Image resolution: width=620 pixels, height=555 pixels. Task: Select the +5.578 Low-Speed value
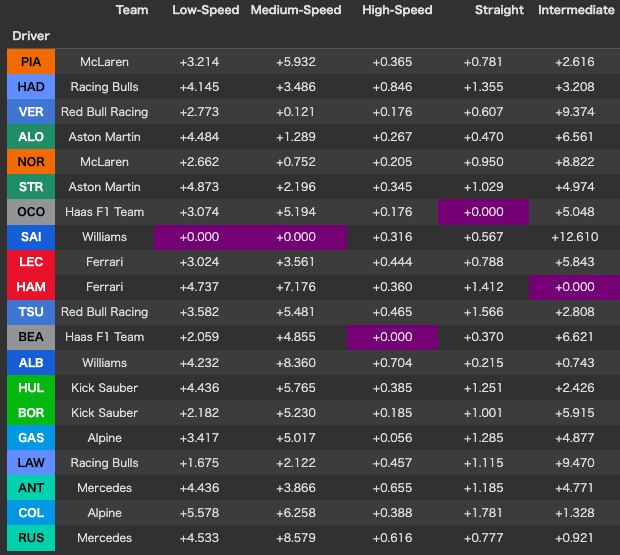point(199,513)
